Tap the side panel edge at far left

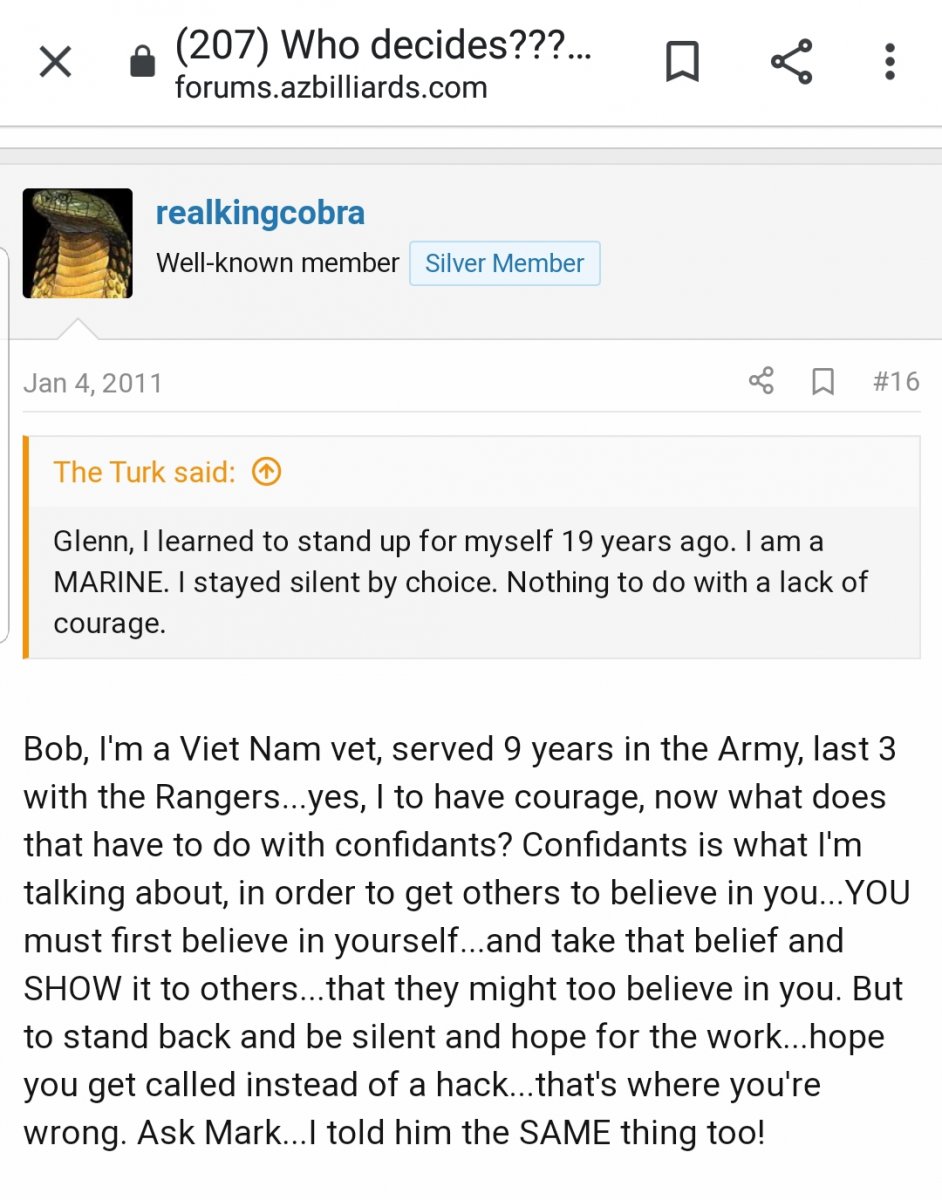pos(5,445)
